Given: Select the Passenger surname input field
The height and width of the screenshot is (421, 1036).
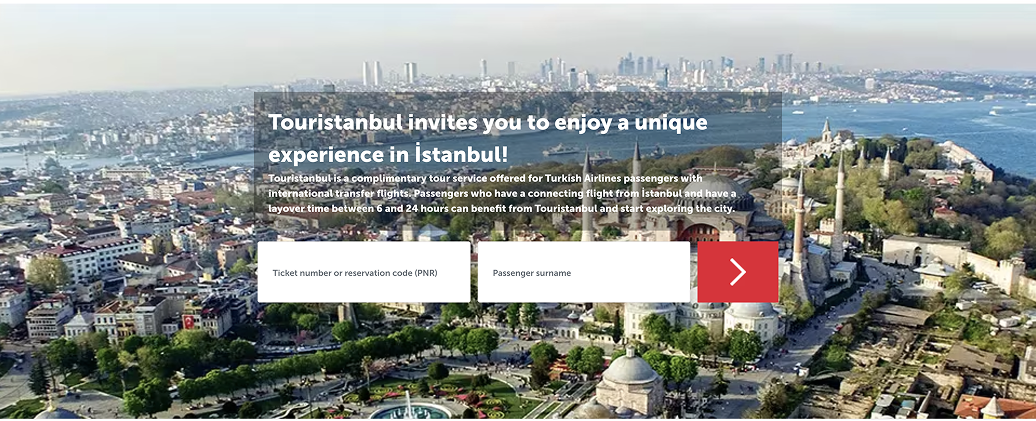Looking at the screenshot, I should pyautogui.click(x=583, y=272).
